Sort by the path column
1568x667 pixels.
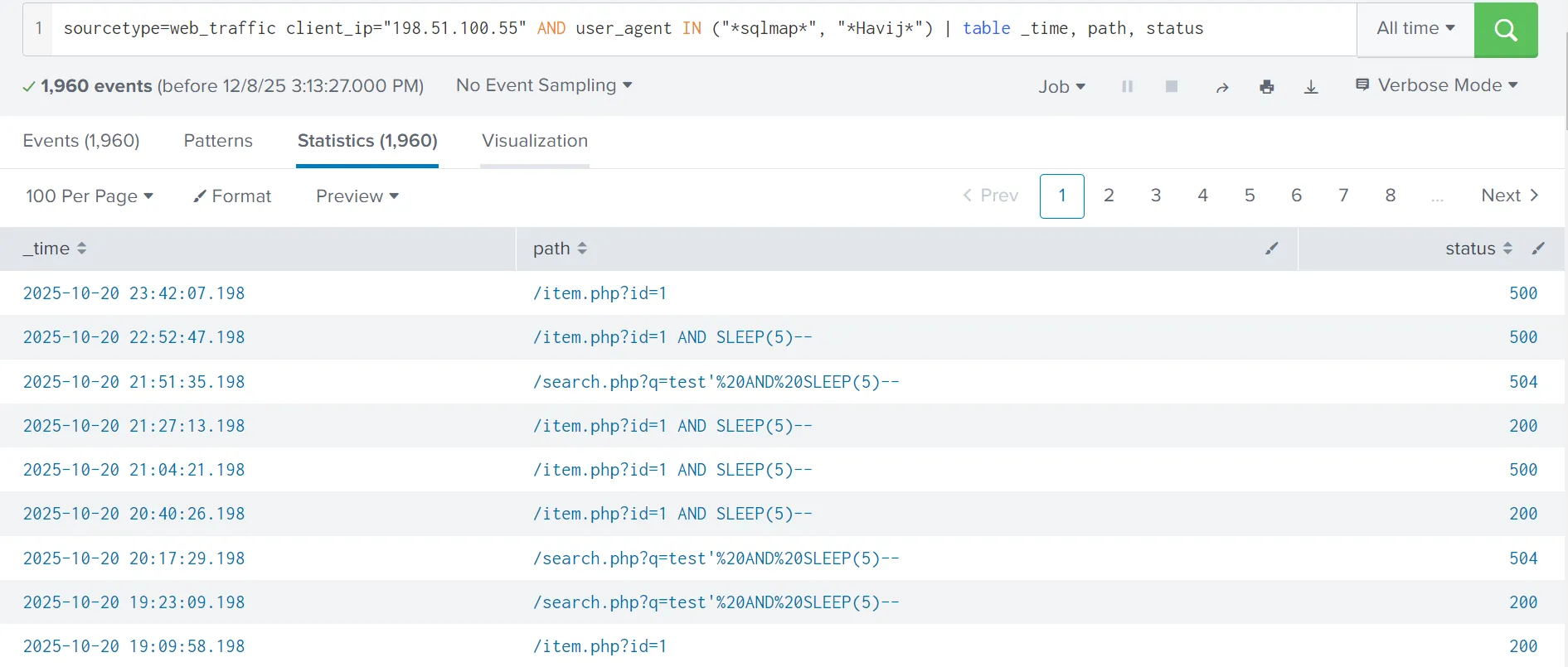coord(560,249)
